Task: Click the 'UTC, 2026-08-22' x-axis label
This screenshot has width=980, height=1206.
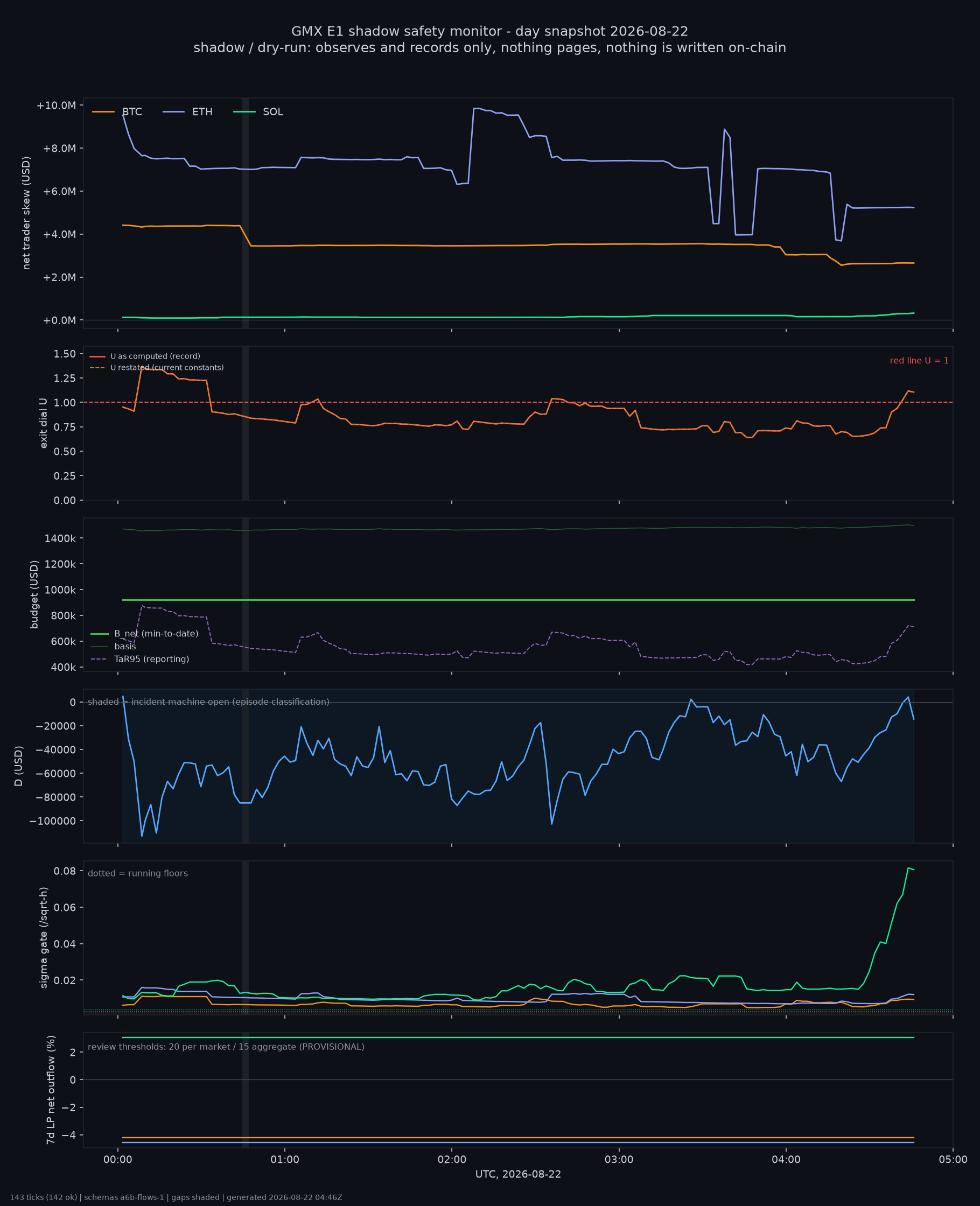Action: point(518,1174)
